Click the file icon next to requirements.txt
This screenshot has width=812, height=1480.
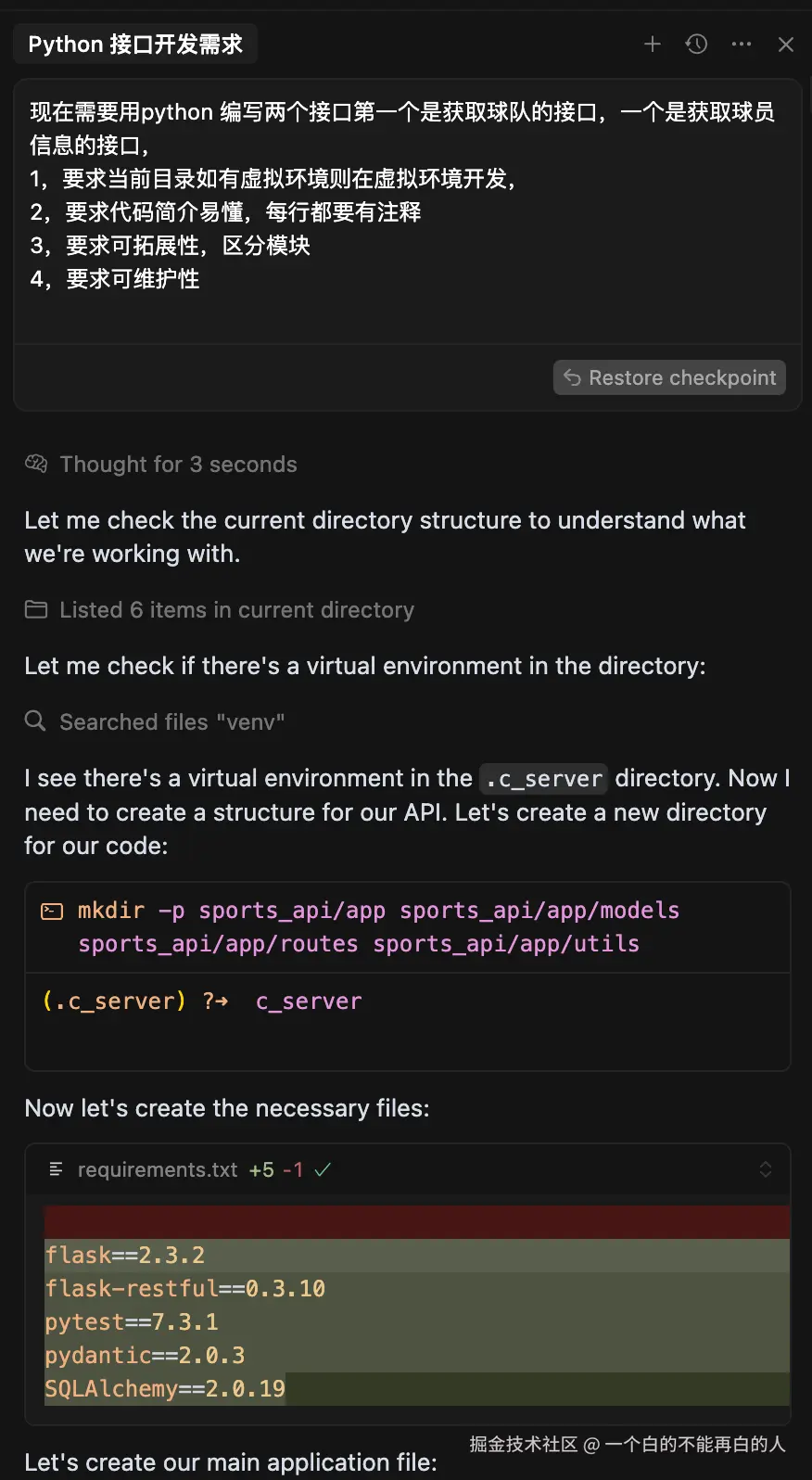coord(57,1169)
